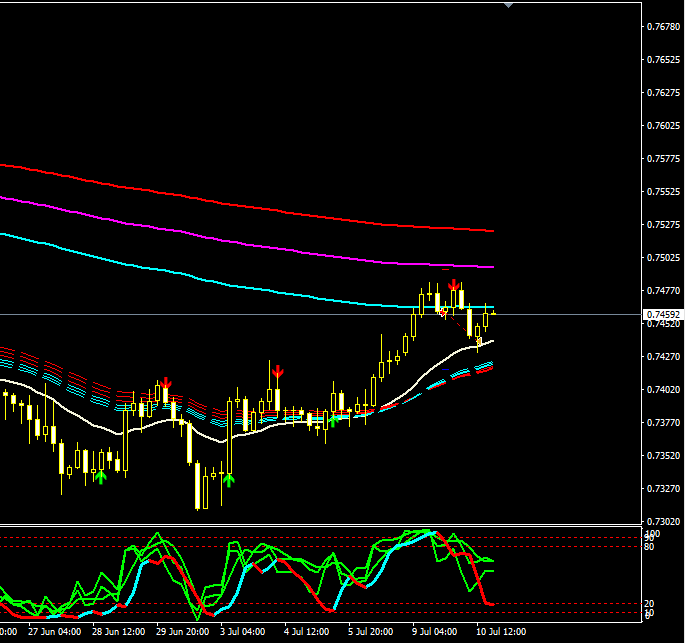Click the 0.76525 price scale label

point(663,59)
